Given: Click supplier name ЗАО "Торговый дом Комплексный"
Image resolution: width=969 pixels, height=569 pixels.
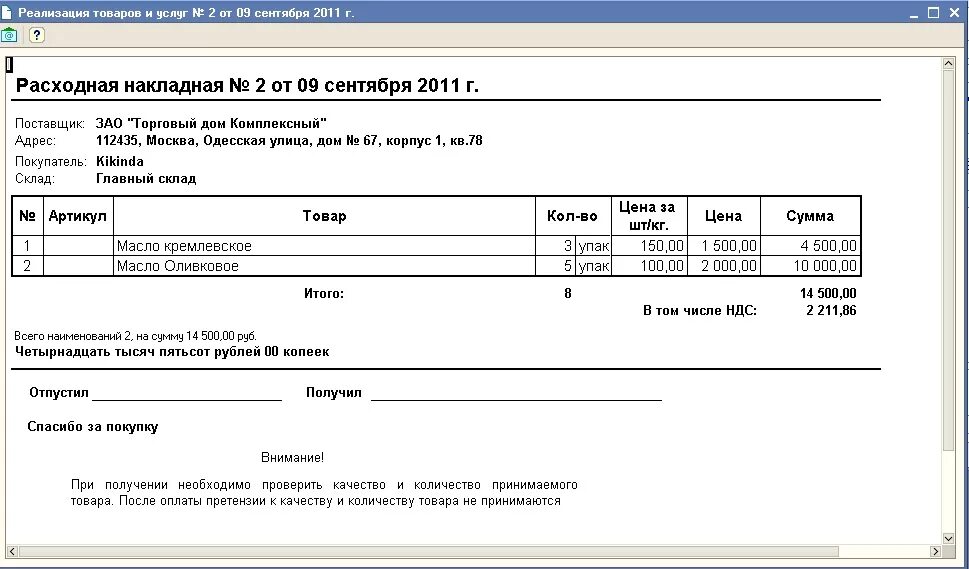Looking at the screenshot, I should 211,124.
